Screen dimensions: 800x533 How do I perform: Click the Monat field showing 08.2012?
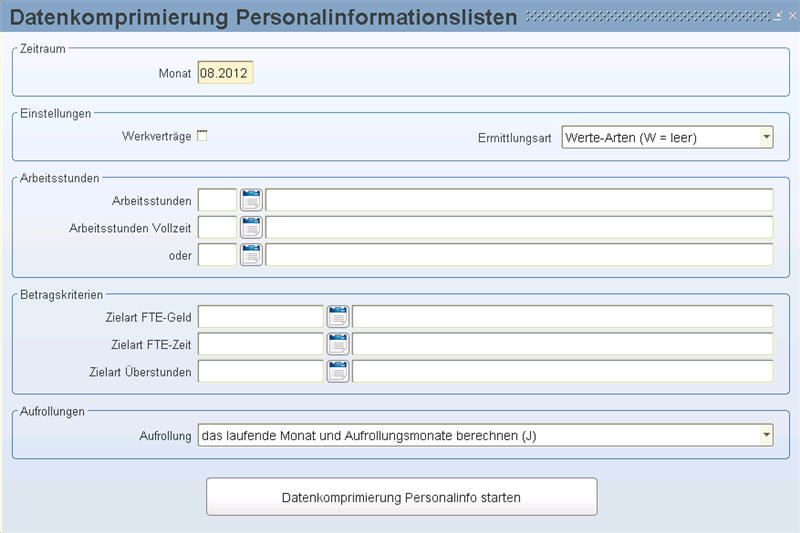[x=225, y=74]
